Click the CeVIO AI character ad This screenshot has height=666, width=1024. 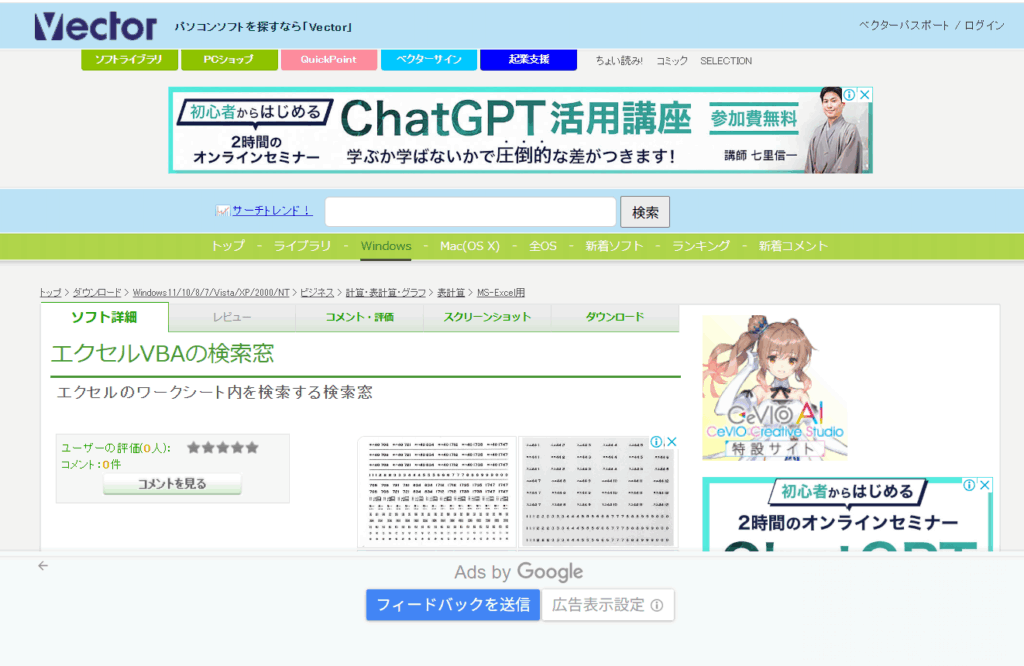tap(775, 388)
